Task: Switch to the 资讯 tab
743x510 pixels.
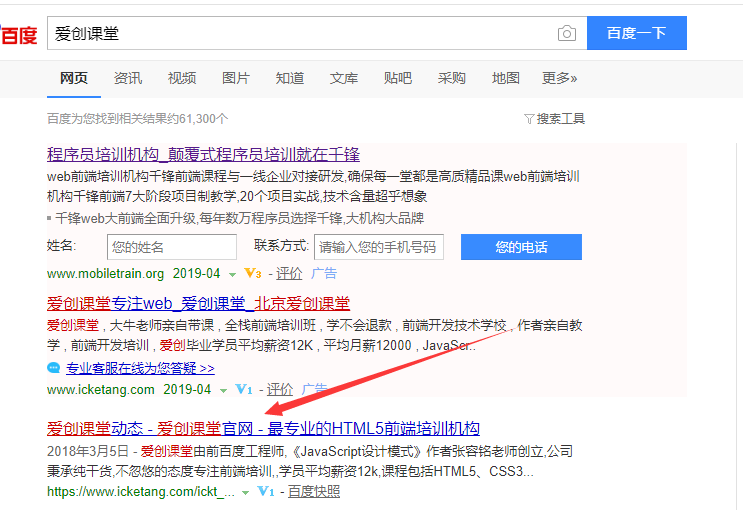Action: 127,78
